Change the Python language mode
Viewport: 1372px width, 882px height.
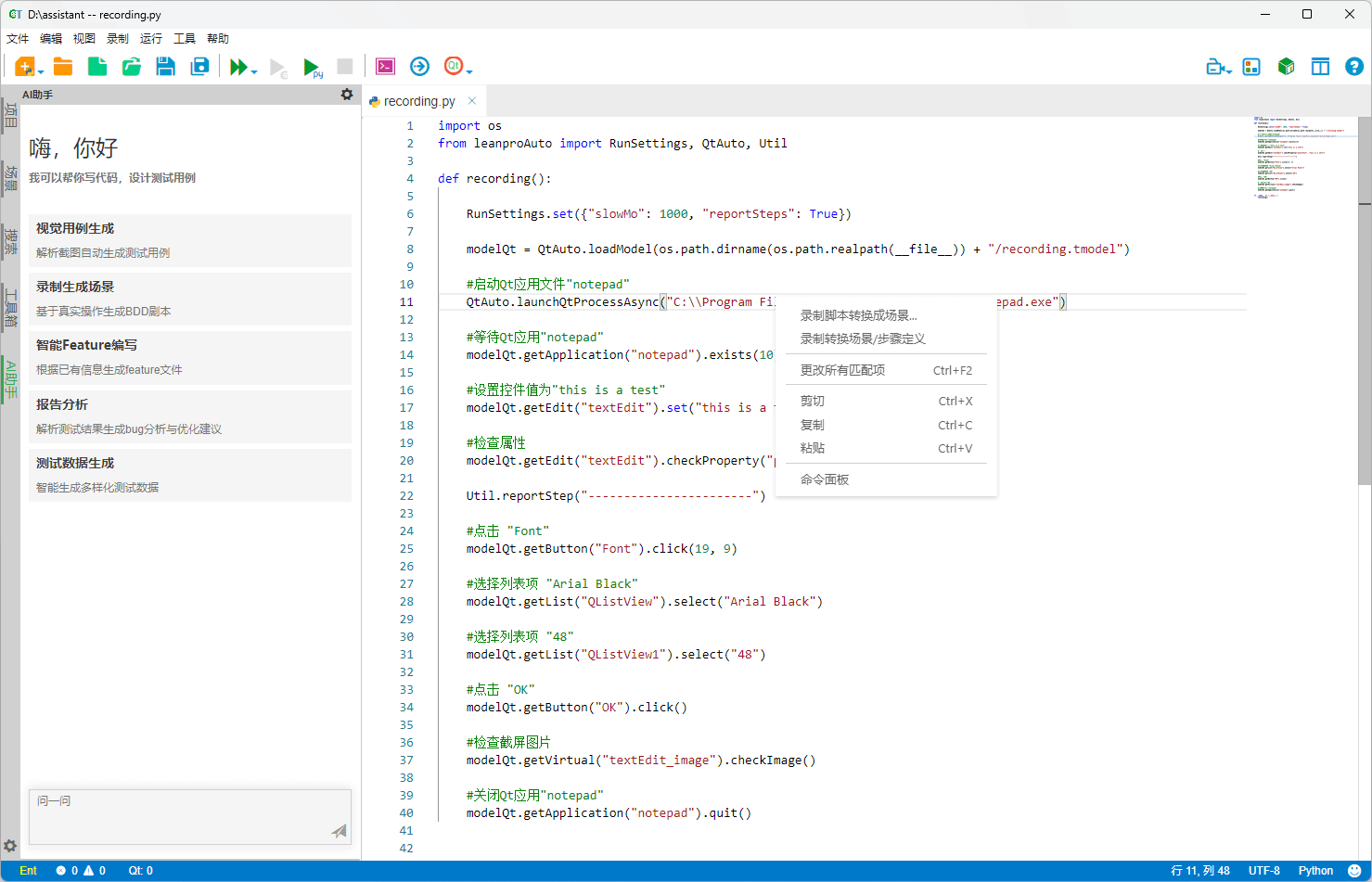1315,871
